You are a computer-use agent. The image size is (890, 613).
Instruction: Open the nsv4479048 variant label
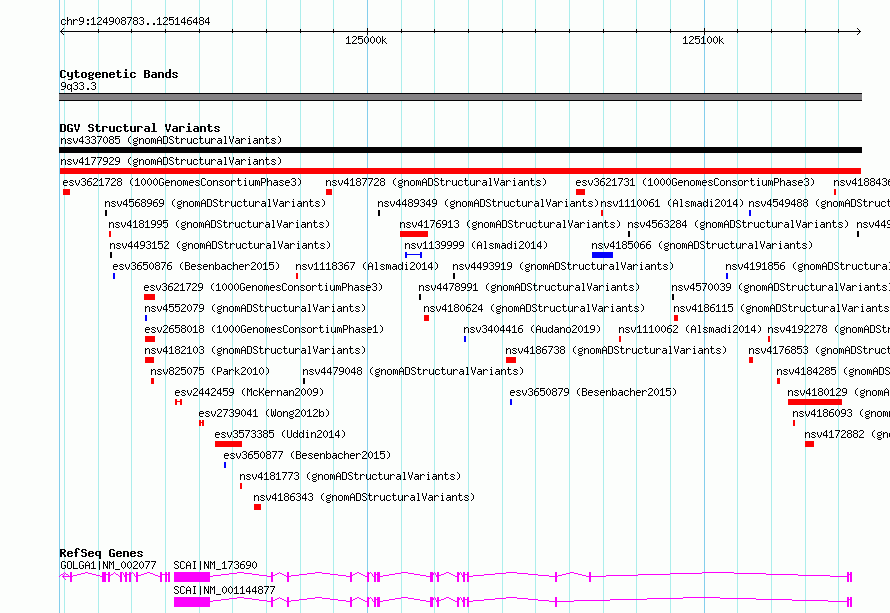[x=413, y=371]
